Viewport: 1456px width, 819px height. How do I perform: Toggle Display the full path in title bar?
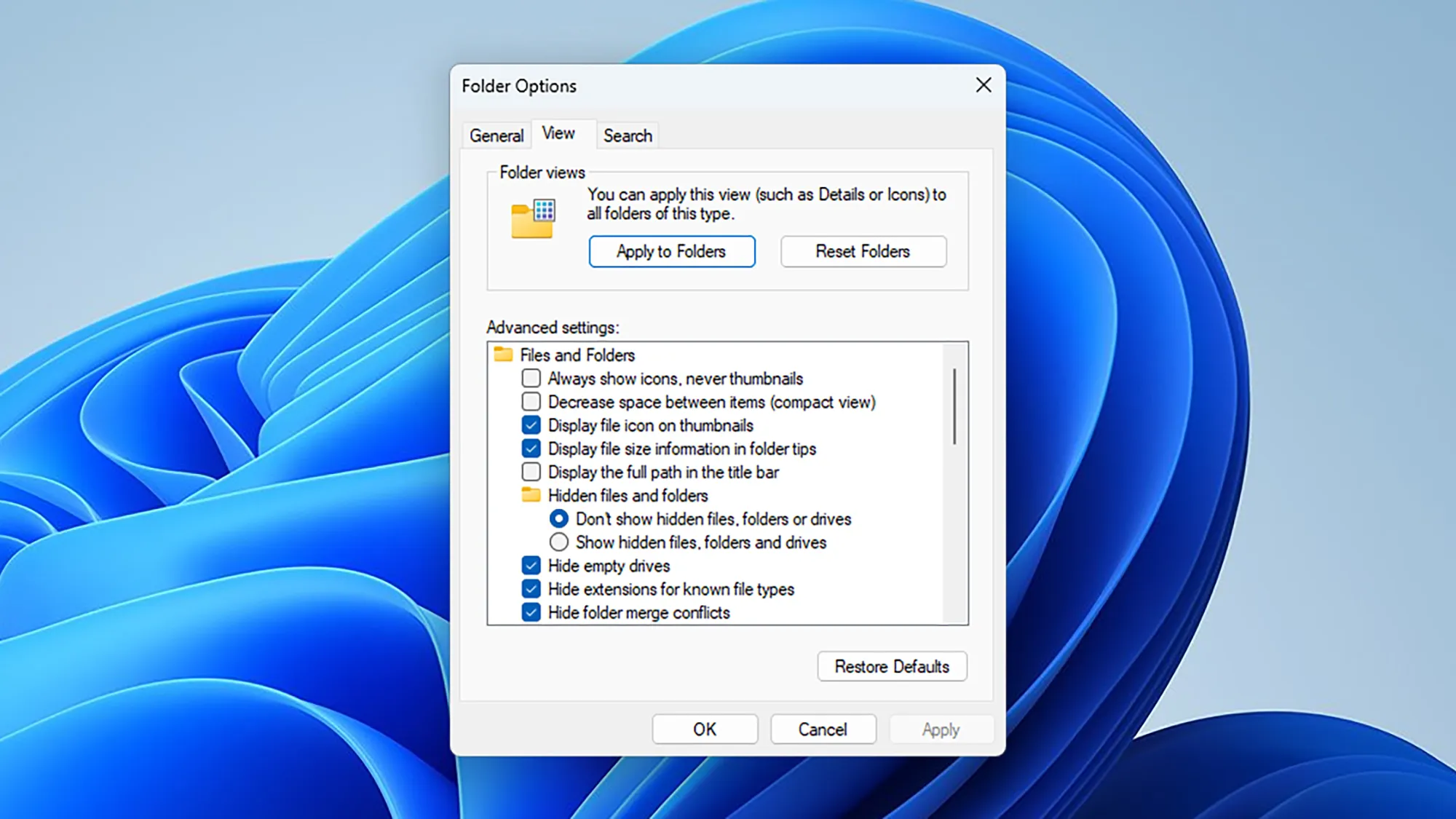pyautogui.click(x=530, y=472)
